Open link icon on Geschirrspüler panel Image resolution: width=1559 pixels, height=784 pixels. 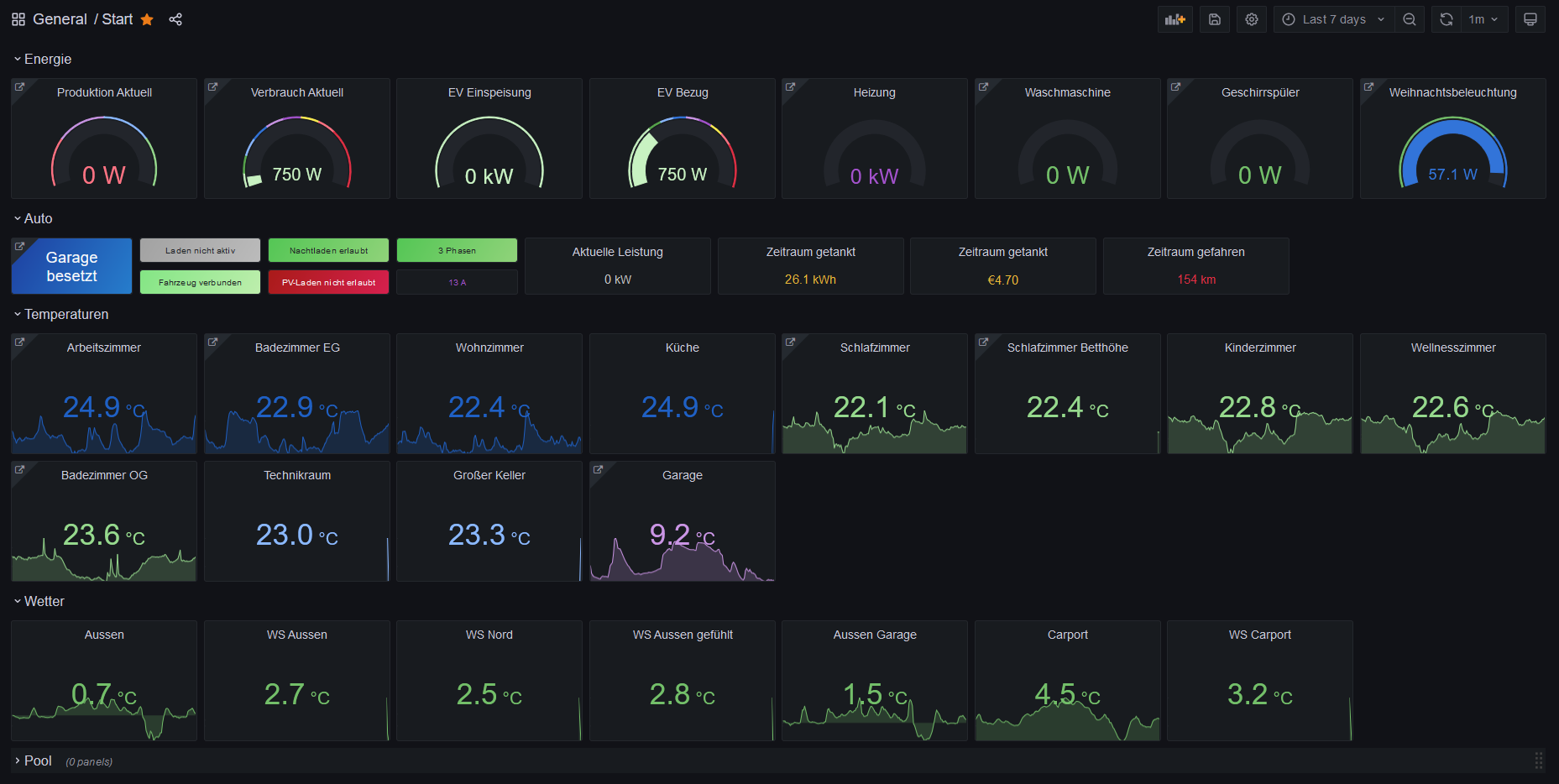pos(1176,86)
